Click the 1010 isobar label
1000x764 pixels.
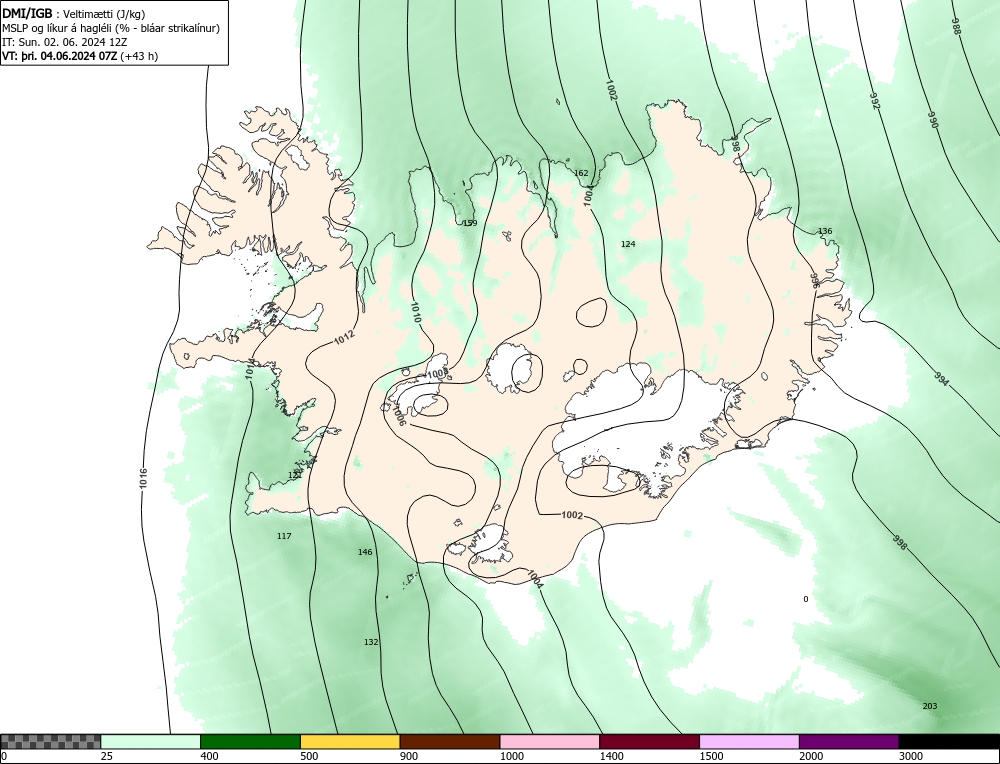(x=415, y=312)
